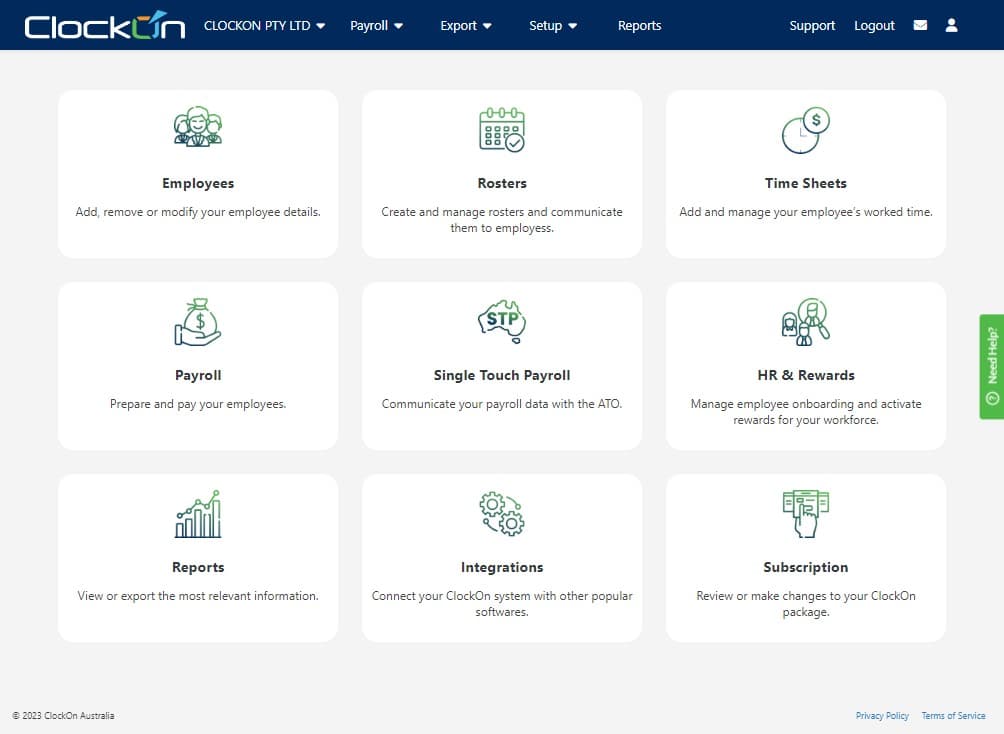1004x734 pixels.
Task: Open the Privacy Policy link
Action: [x=882, y=715]
